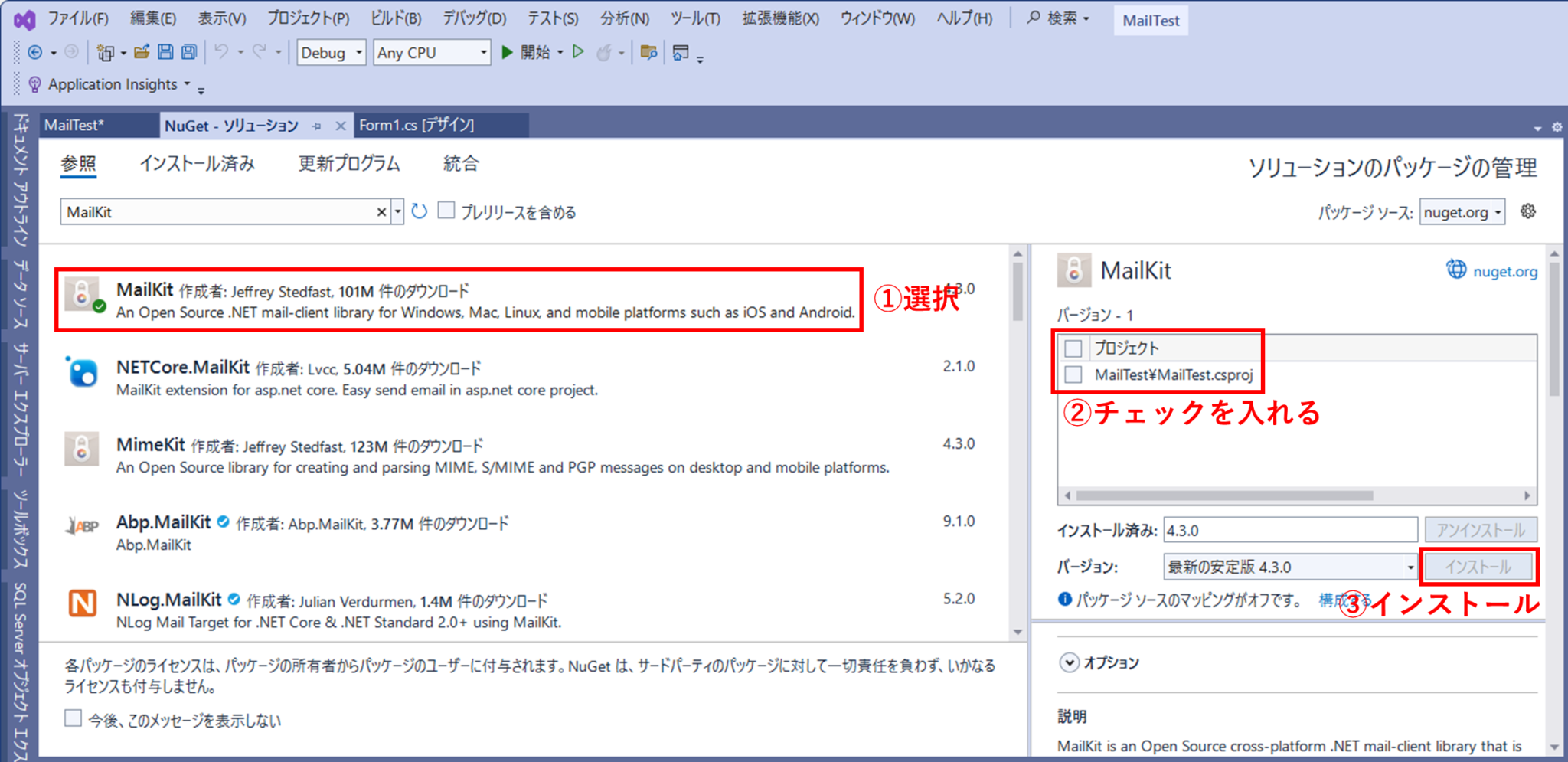This screenshot has height=762, width=1568.
Task: Close the NuGet - ソリューション tab
Action: 341,126
